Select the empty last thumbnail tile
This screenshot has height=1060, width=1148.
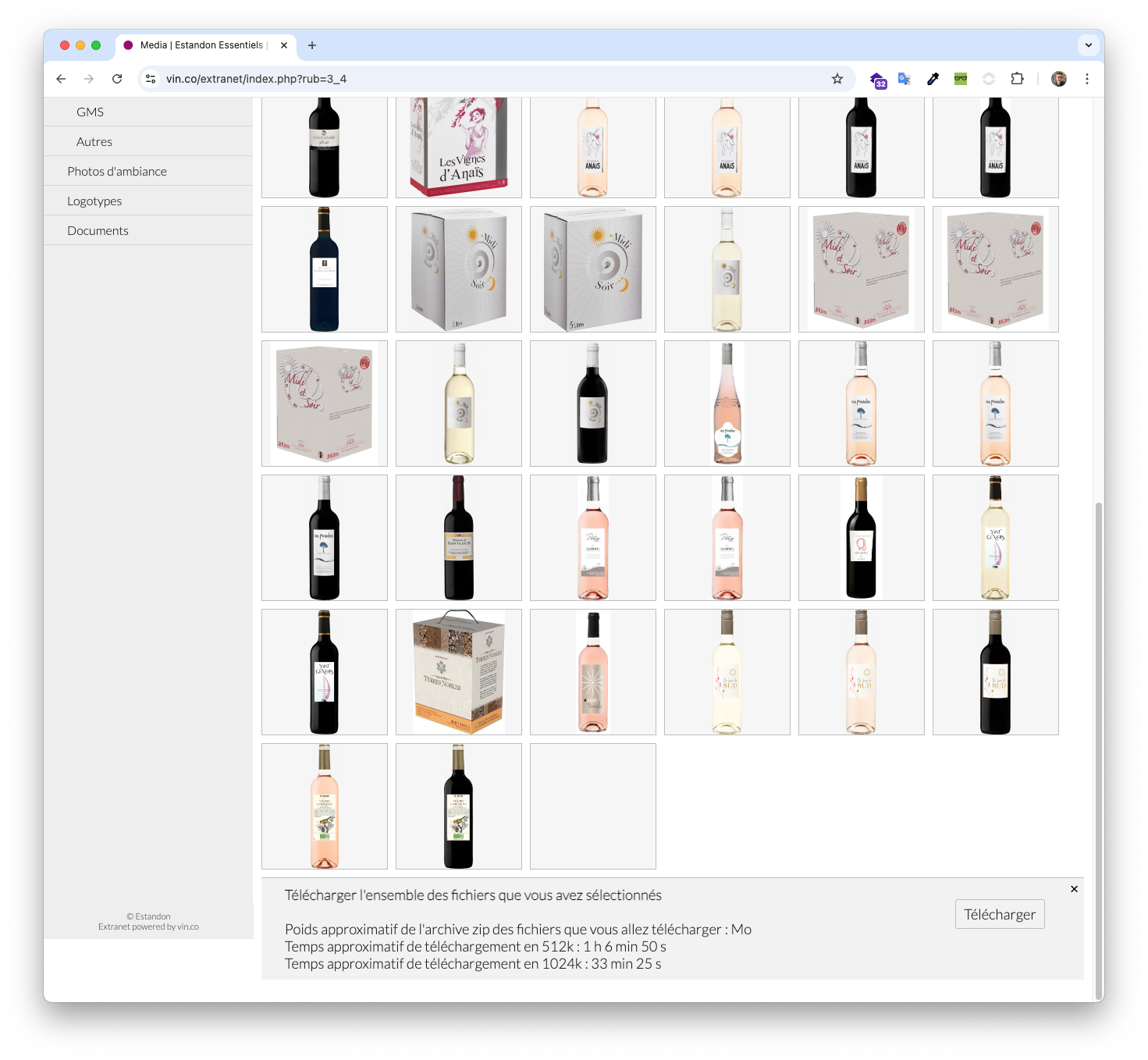[593, 806]
